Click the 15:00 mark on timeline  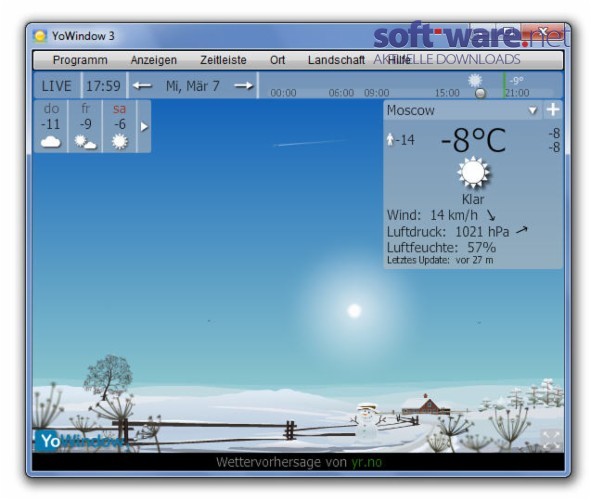click(x=447, y=93)
